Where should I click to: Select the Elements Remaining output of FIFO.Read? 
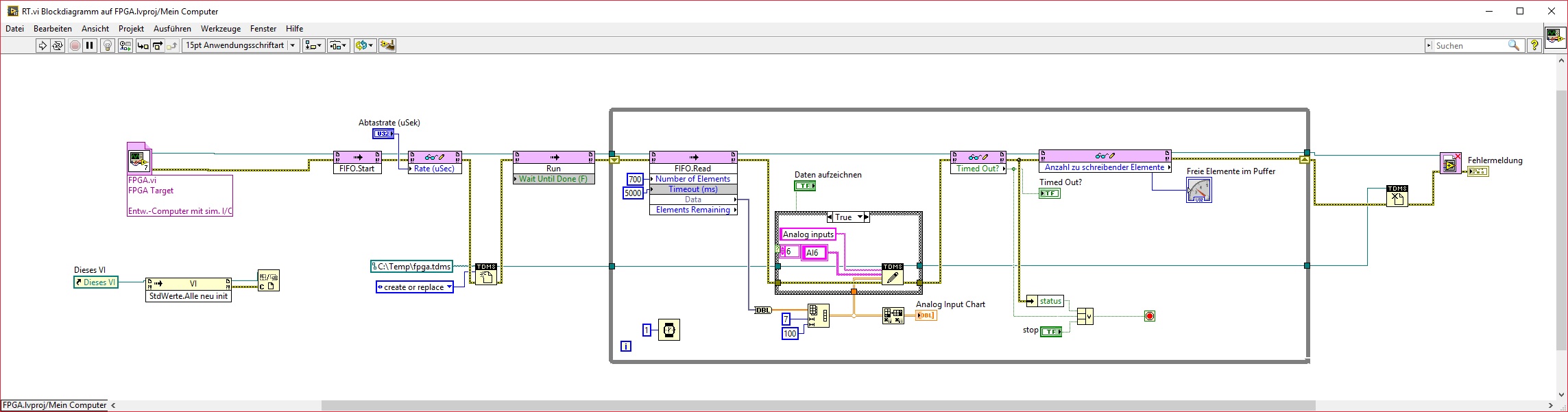(x=693, y=210)
